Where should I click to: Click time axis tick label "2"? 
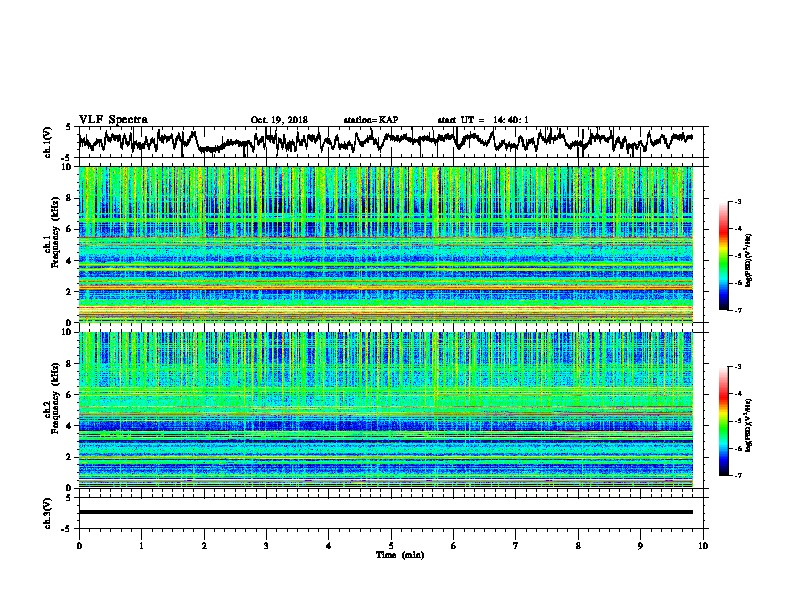[x=204, y=546]
